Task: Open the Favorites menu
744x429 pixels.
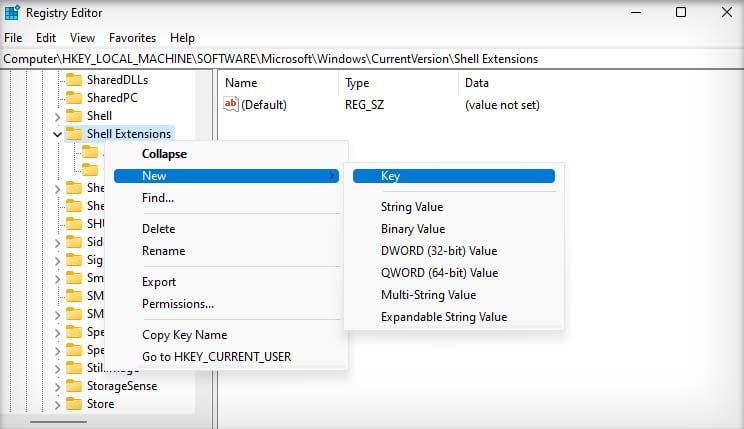Action: (132, 38)
